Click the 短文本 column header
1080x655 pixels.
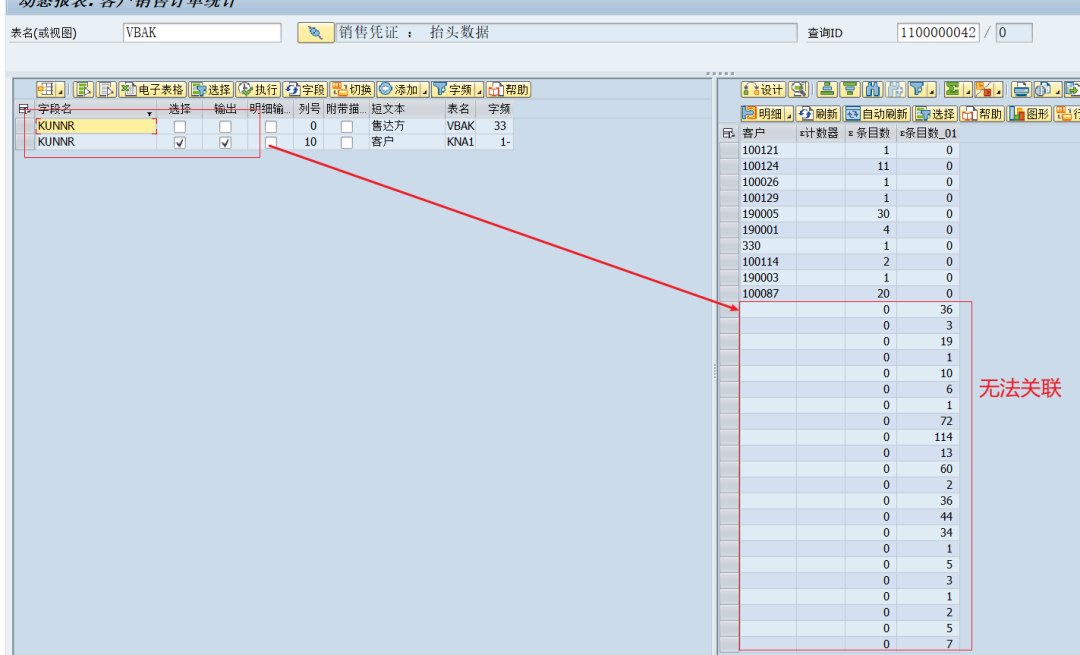[406, 109]
